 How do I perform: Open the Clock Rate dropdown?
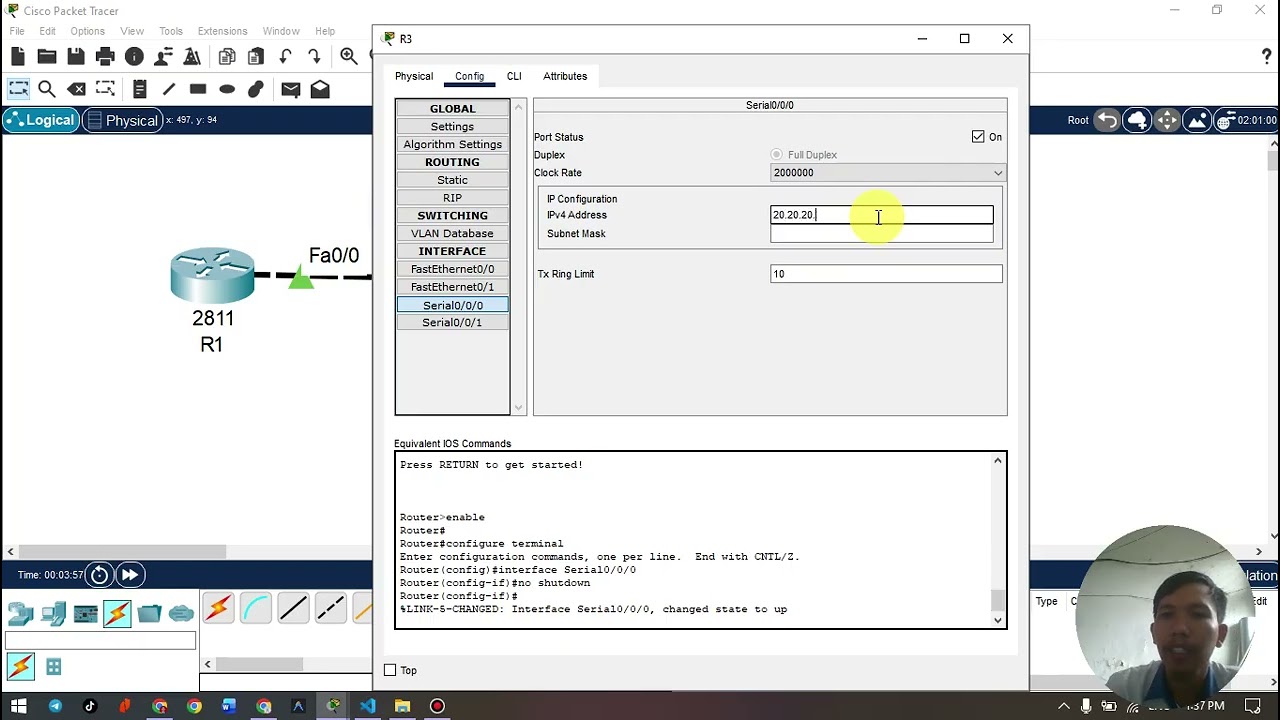click(x=888, y=173)
